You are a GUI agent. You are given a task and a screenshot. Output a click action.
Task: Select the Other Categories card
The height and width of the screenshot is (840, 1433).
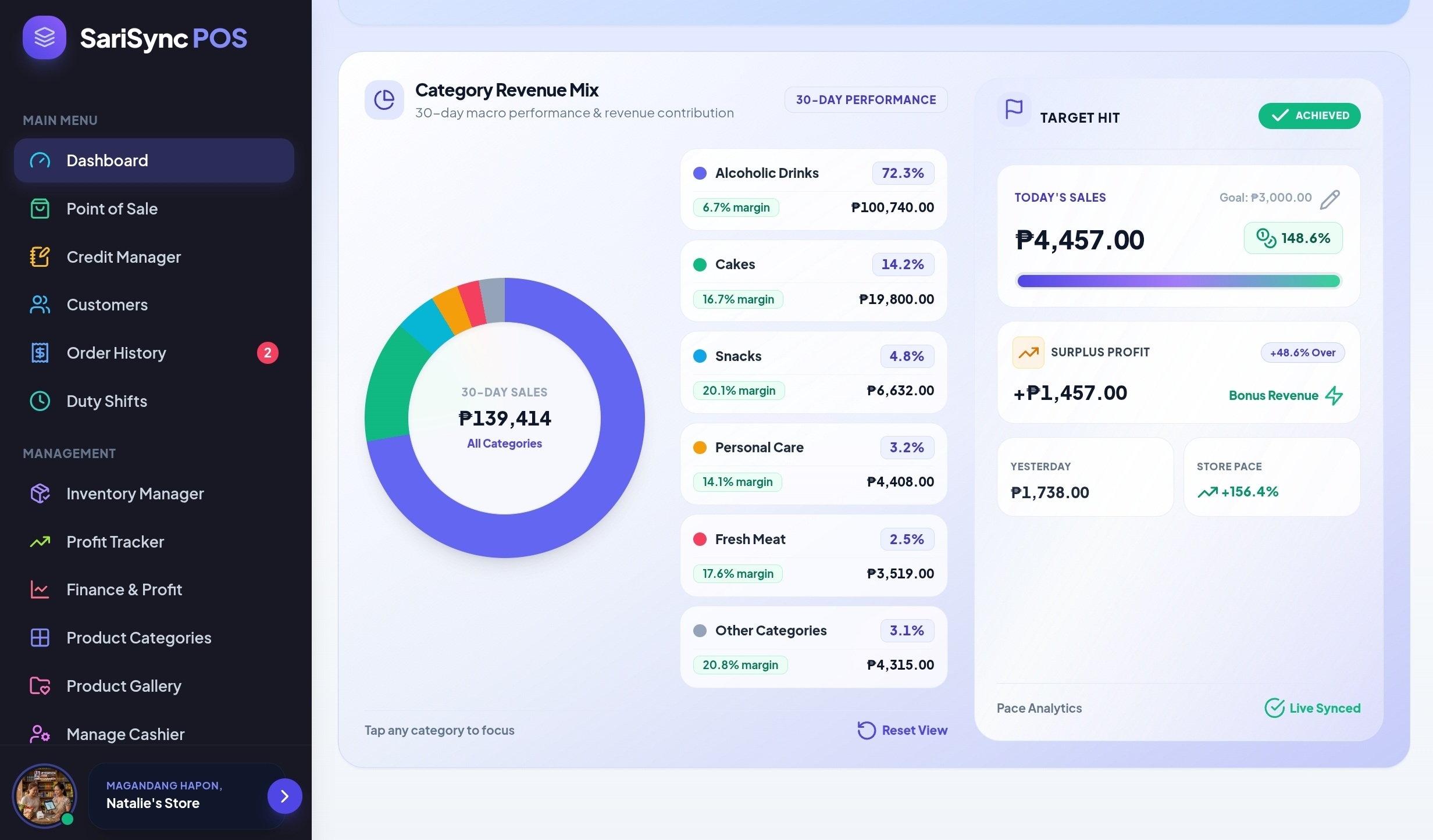(814, 647)
